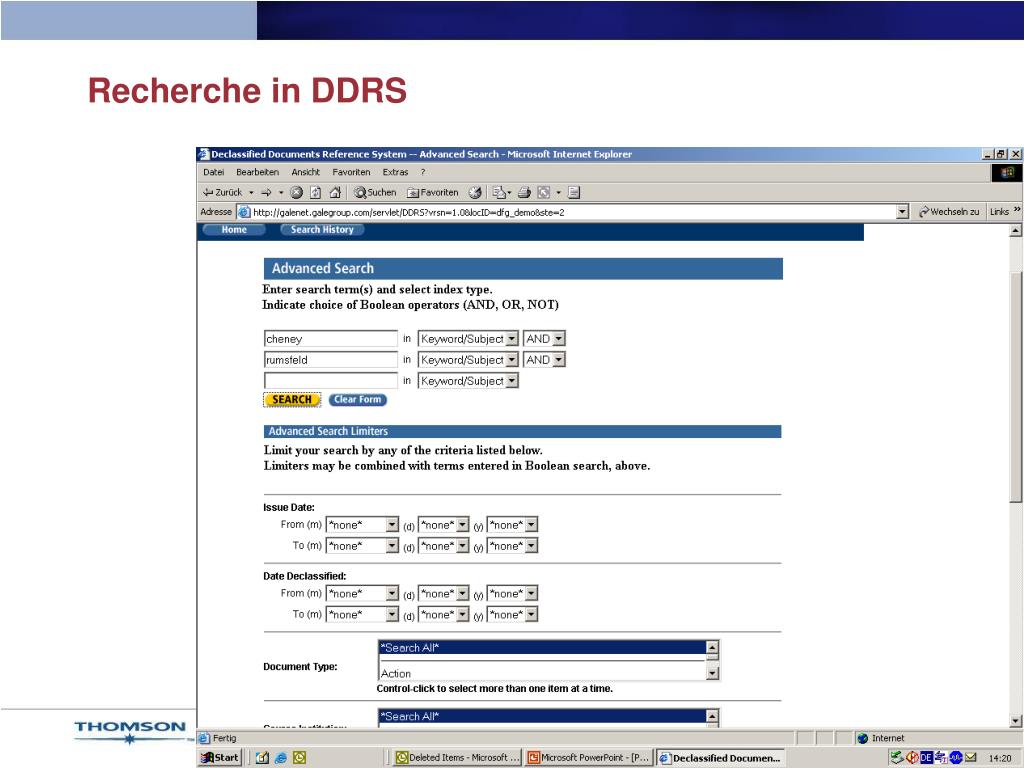Open Date Declassified To month dropdown
1024x768 pixels.
(x=362, y=615)
